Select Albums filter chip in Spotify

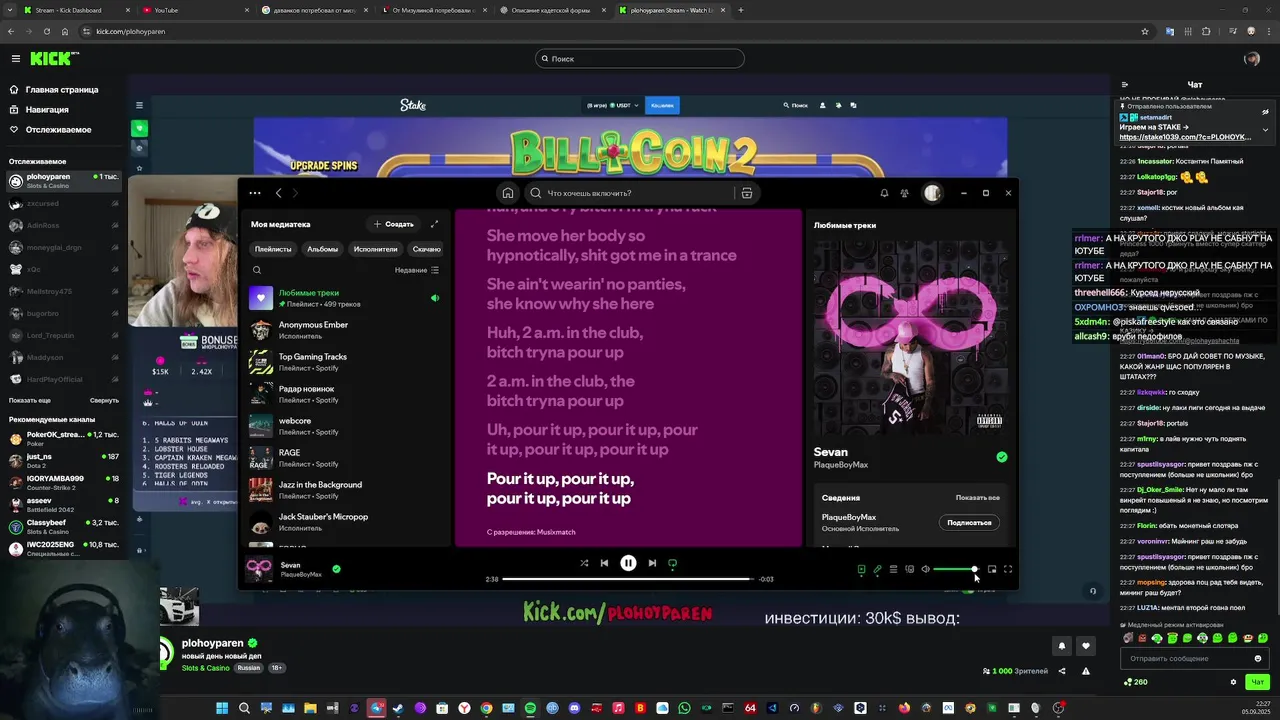pos(322,249)
